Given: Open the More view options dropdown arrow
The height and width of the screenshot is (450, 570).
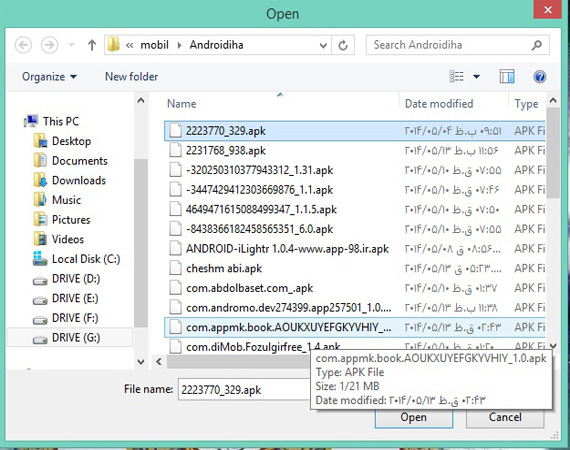Looking at the screenshot, I should (476, 77).
